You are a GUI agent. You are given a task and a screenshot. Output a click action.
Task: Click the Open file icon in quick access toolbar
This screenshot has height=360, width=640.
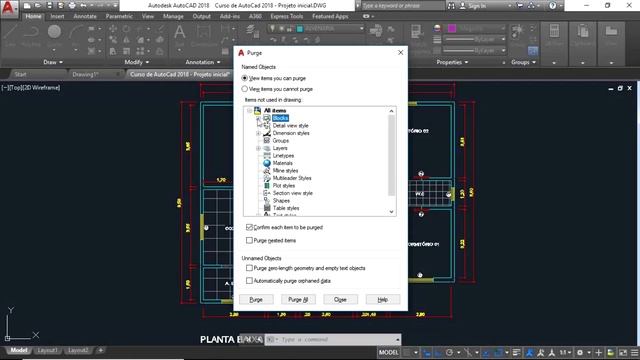(38, 6)
